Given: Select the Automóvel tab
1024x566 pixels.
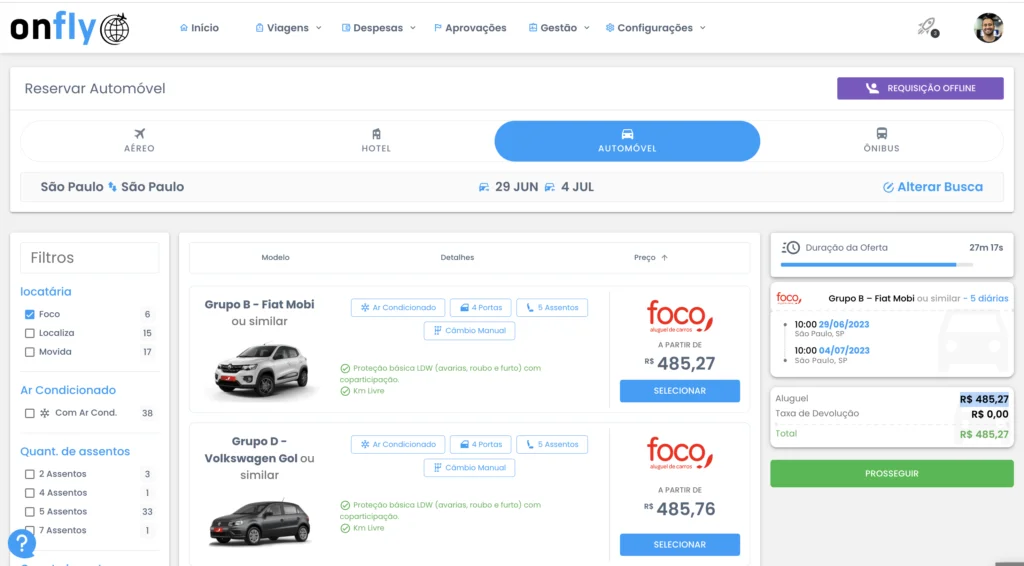Looking at the screenshot, I should coord(627,141).
